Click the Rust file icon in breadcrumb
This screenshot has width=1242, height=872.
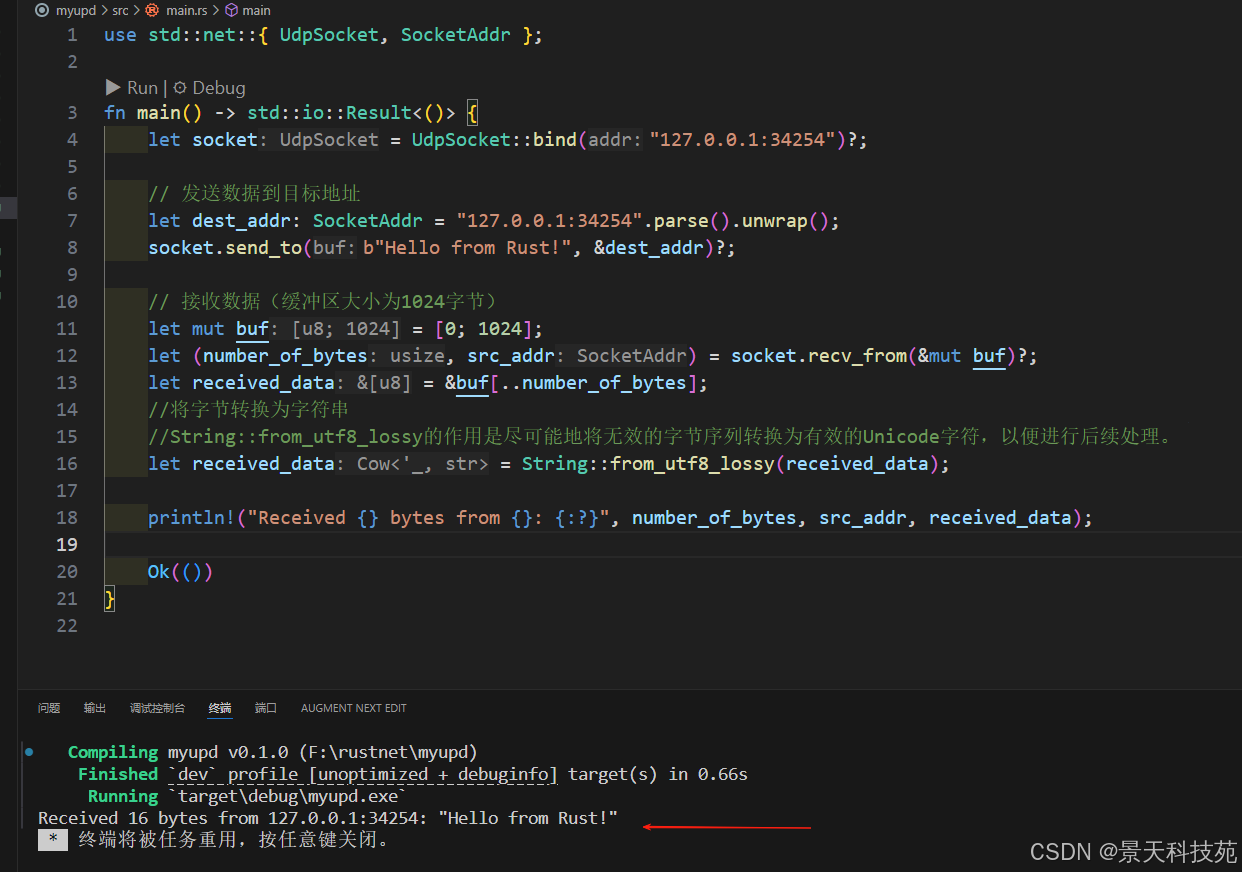point(152,10)
